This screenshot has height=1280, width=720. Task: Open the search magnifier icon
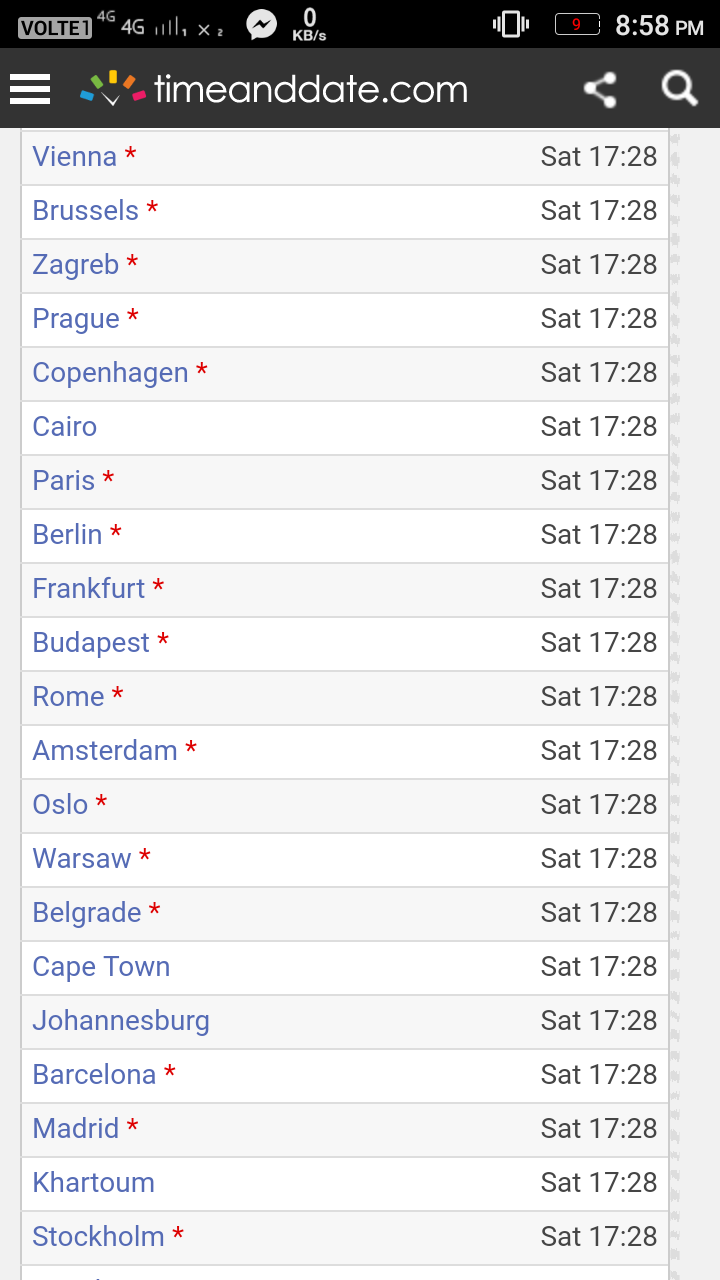tap(679, 89)
